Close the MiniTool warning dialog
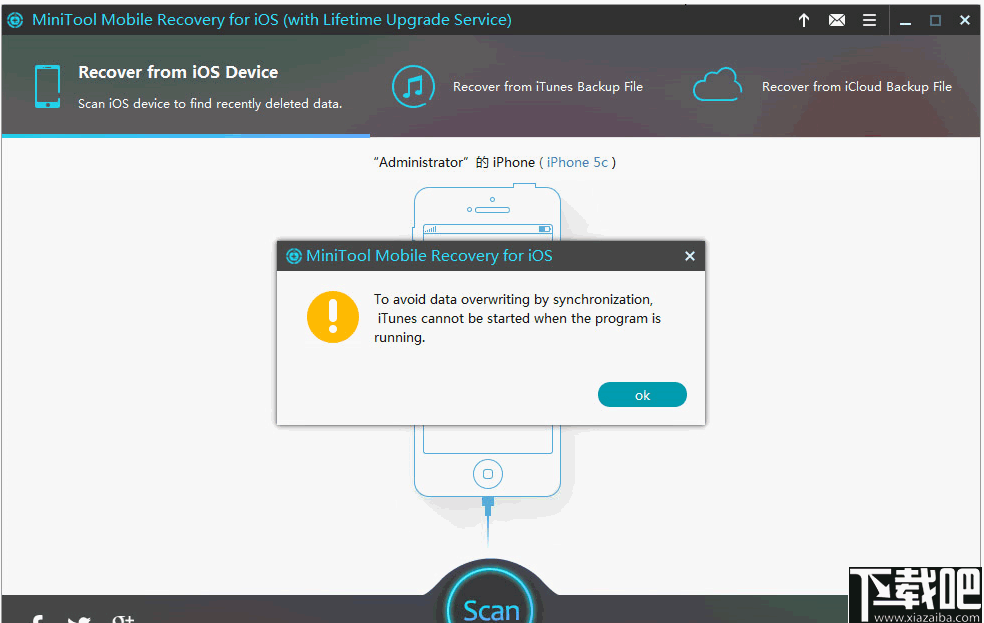 pyautogui.click(x=689, y=256)
